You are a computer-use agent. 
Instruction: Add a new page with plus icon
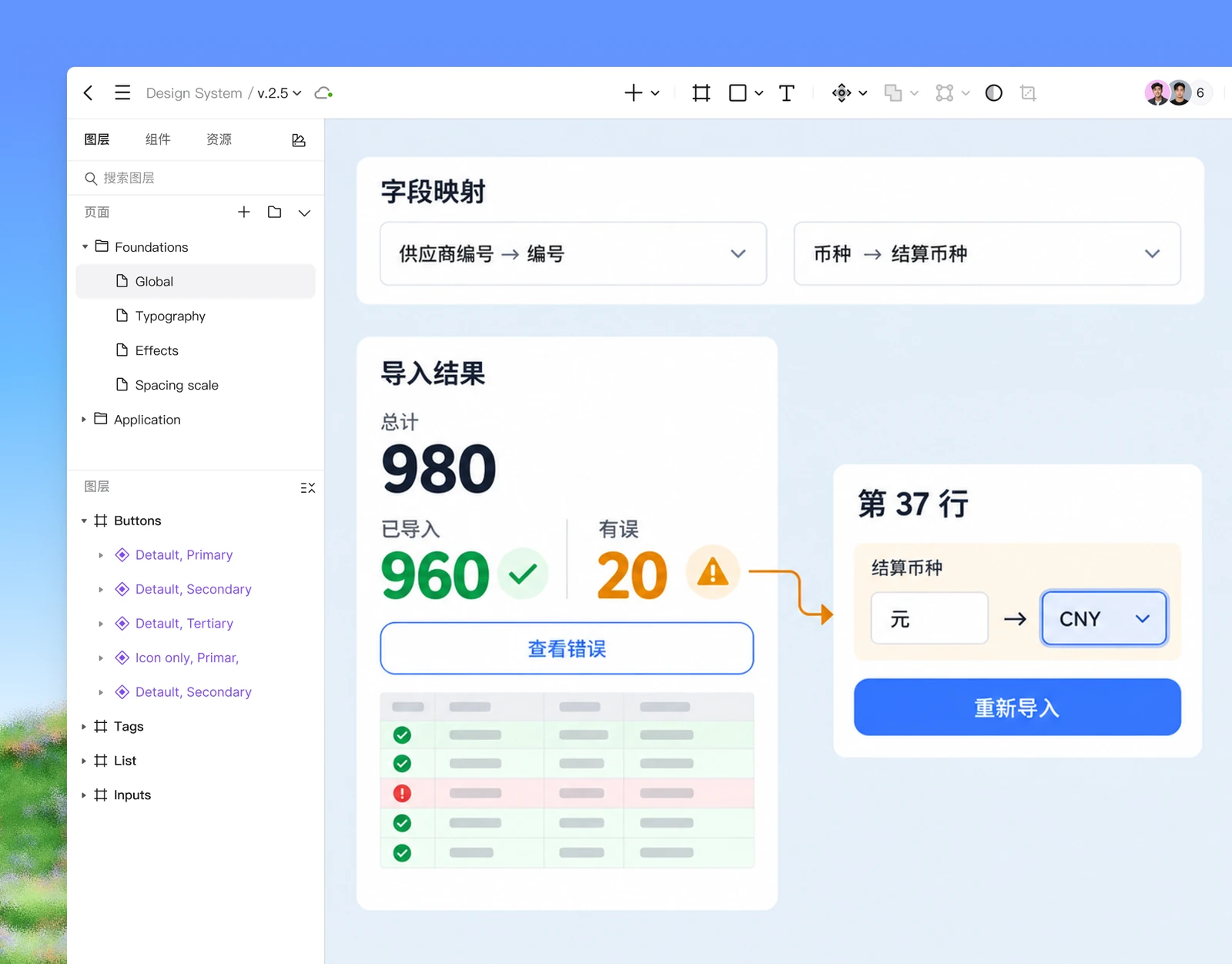click(x=243, y=212)
